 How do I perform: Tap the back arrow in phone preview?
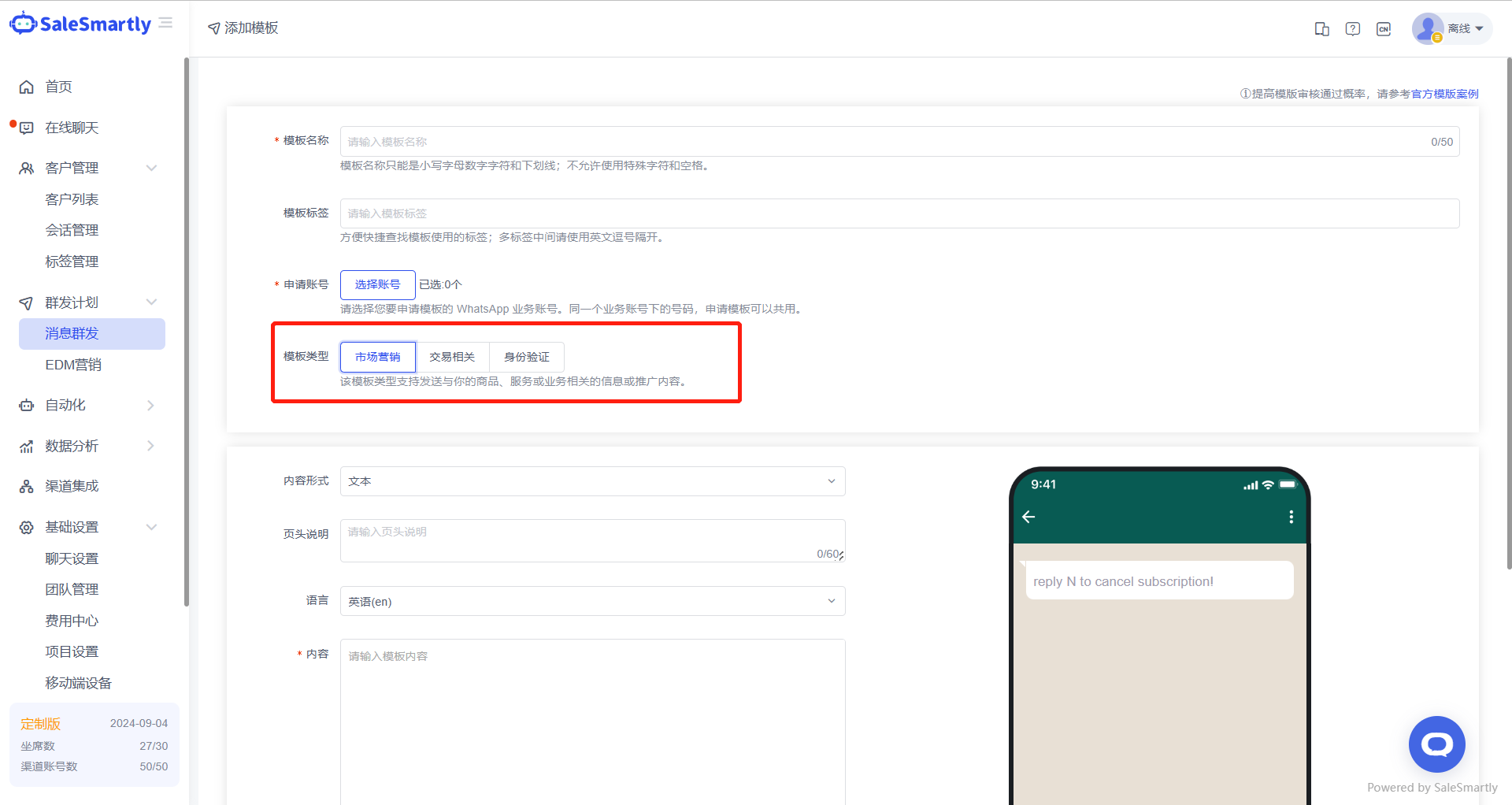pos(1028,517)
